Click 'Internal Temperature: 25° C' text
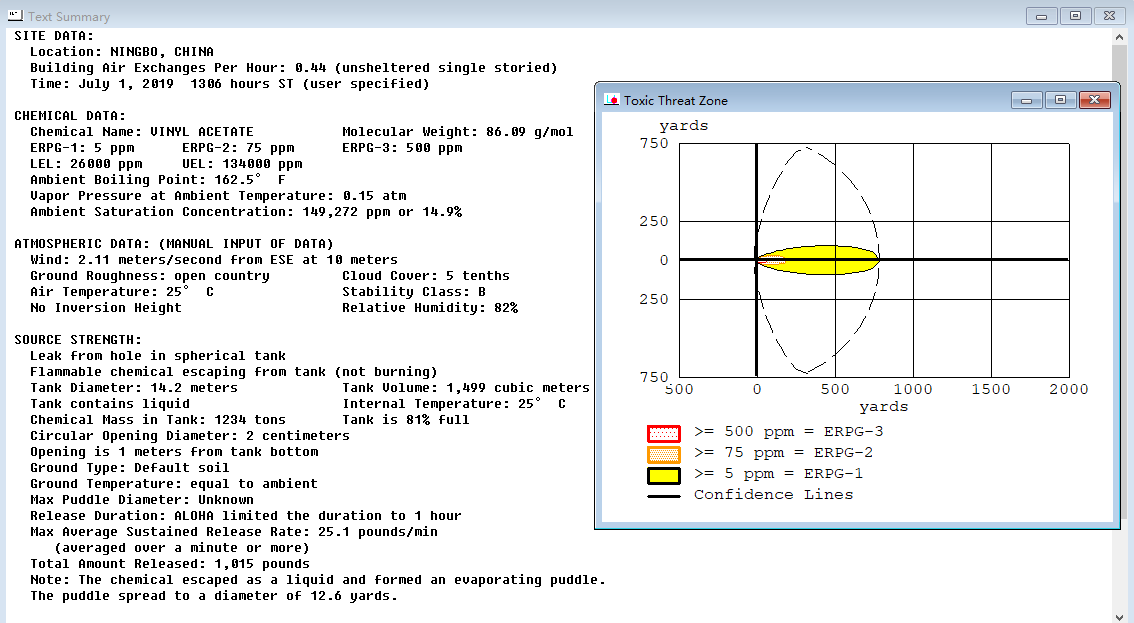The height and width of the screenshot is (623, 1134). click(454, 403)
